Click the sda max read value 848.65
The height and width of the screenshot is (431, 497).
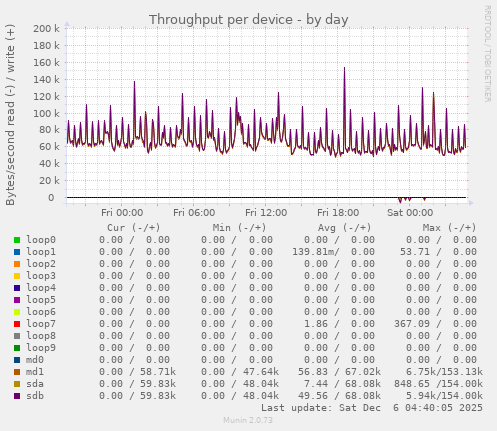coord(412,384)
